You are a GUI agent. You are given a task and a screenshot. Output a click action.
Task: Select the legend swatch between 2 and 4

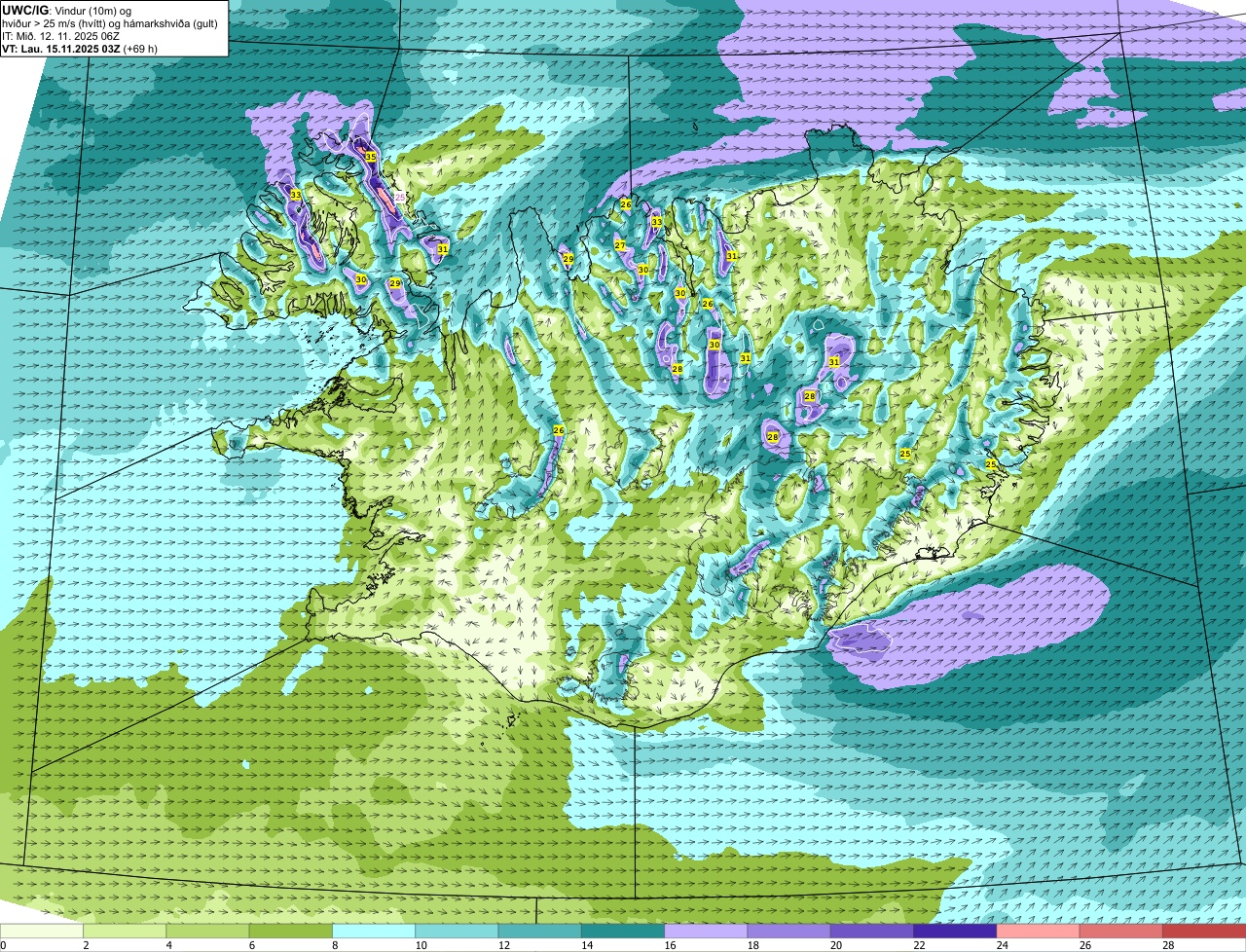point(126,932)
